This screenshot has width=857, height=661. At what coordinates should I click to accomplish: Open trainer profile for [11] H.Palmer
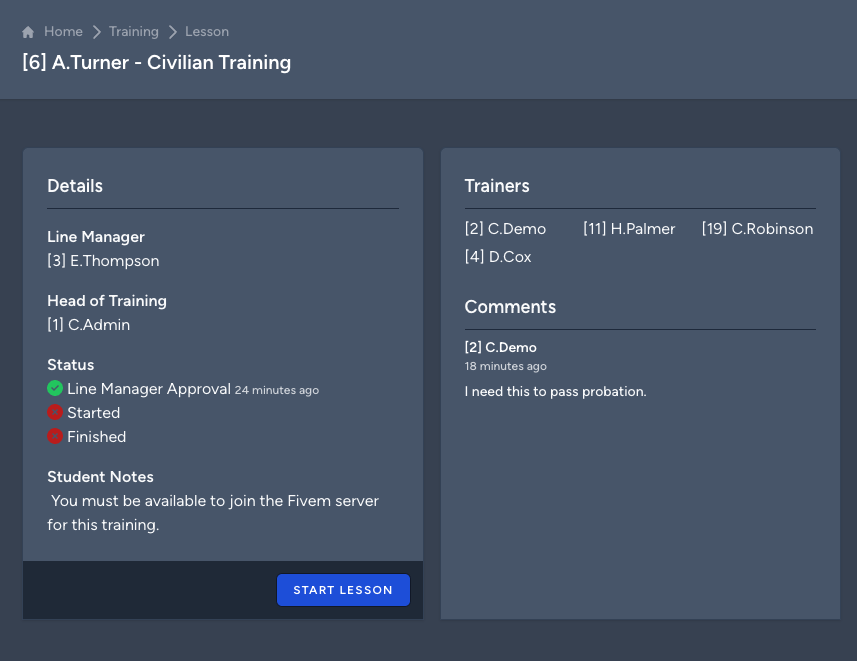pos(629,228)
